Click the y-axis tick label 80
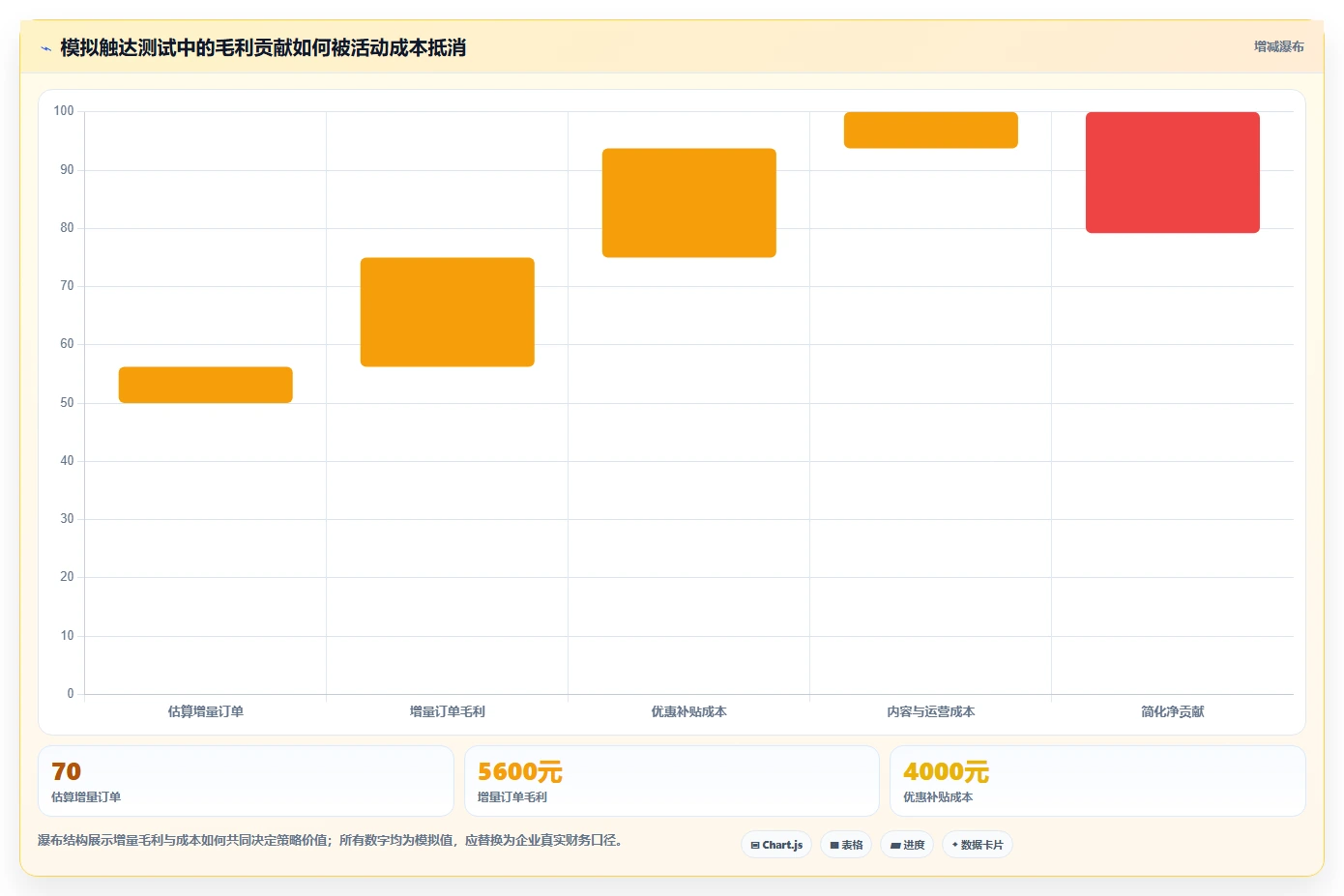Screen dimensions: 1344x896 point(67,228)
